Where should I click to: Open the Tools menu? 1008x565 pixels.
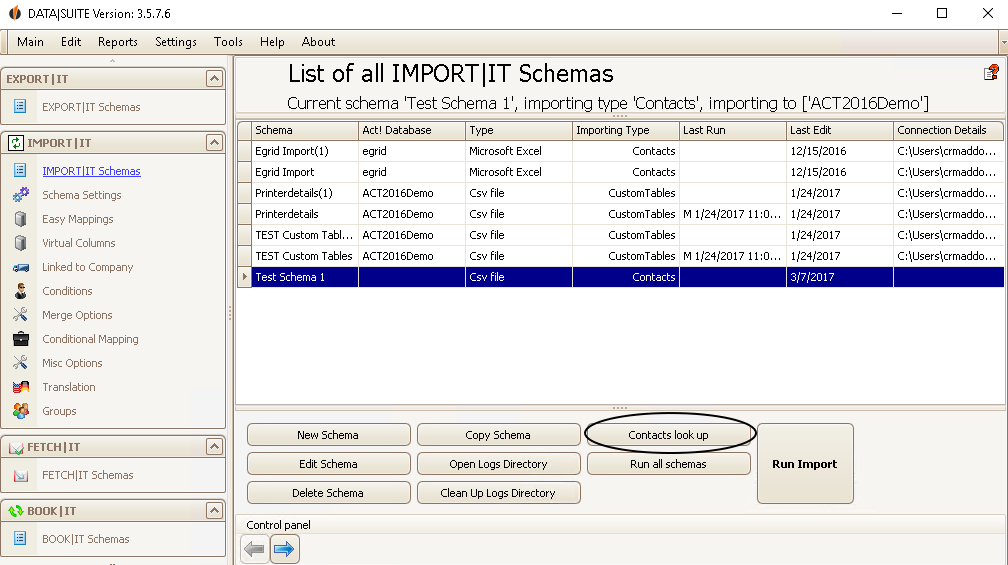[x=228, y=42]
